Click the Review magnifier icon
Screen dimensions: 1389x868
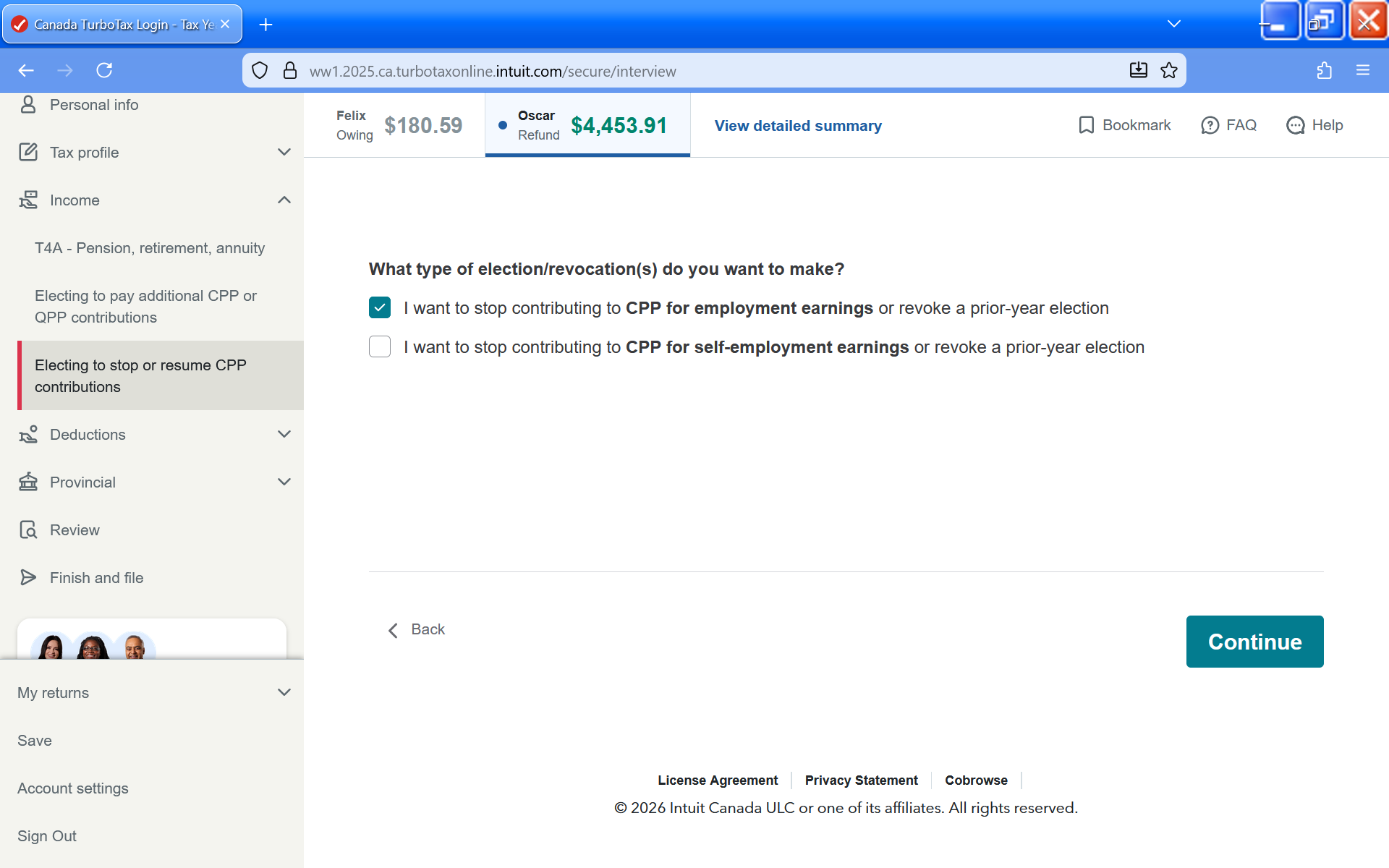28,530
